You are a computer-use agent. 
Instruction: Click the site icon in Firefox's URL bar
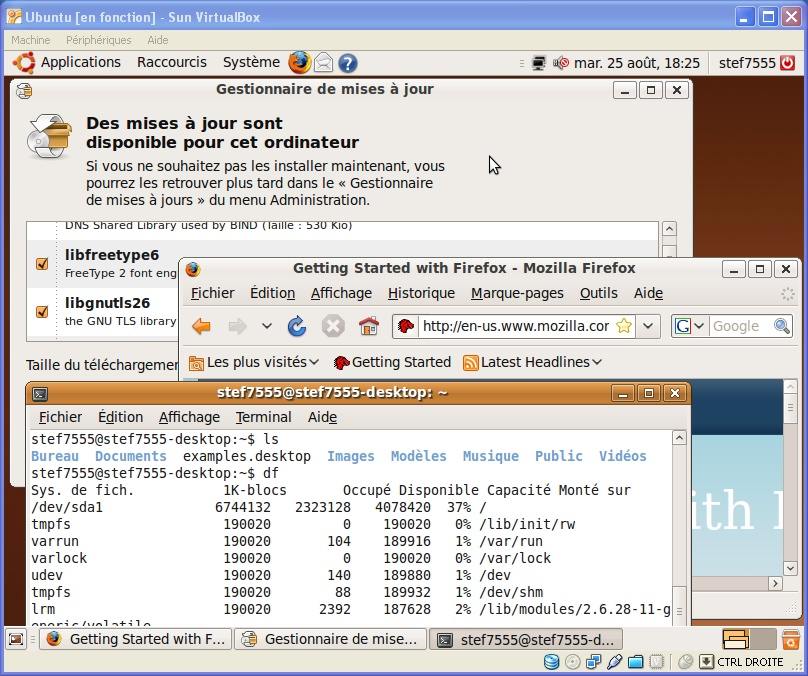tap(406, 326)
